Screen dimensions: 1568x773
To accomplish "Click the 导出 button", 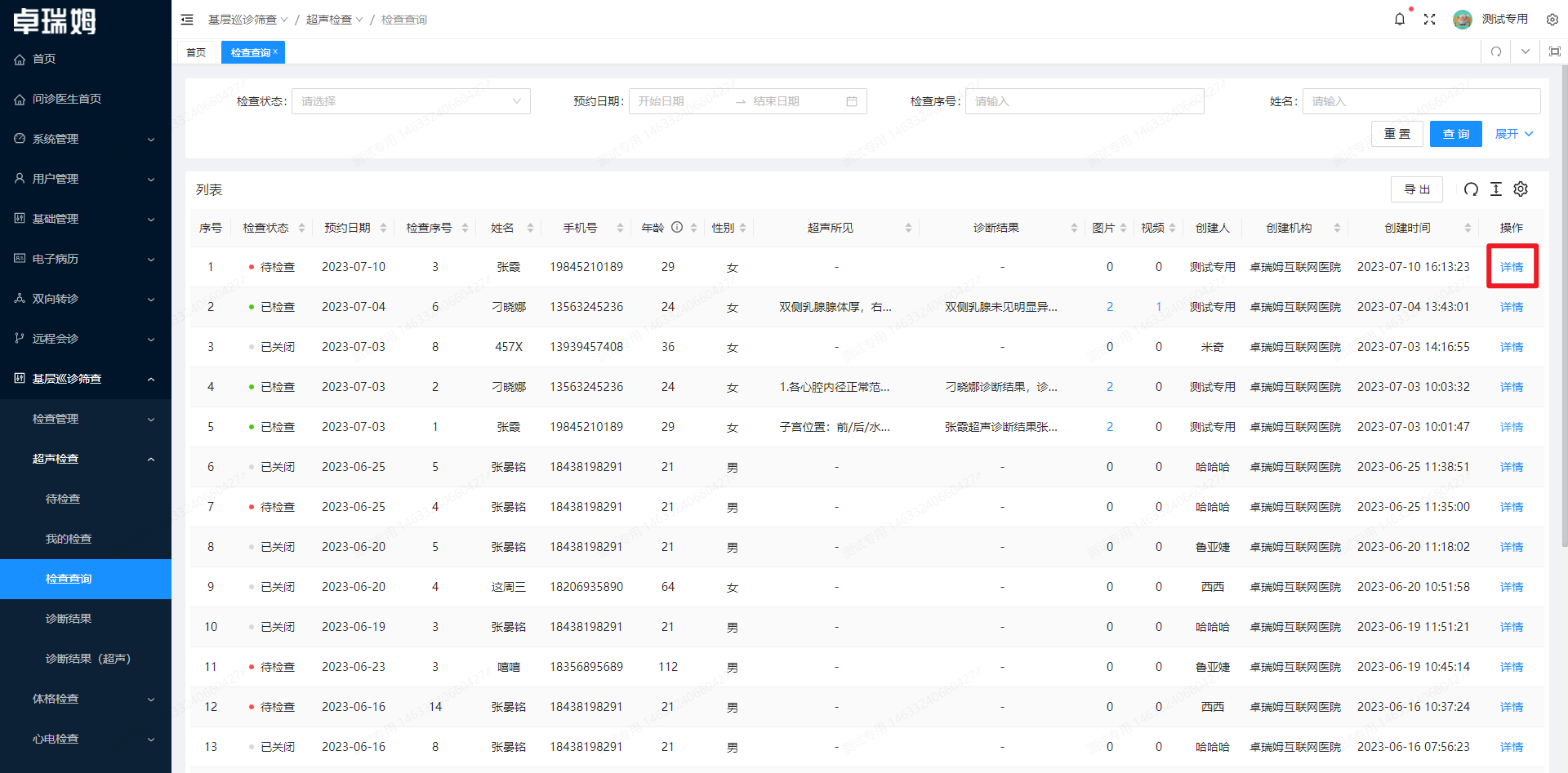I will point(1417,189).
